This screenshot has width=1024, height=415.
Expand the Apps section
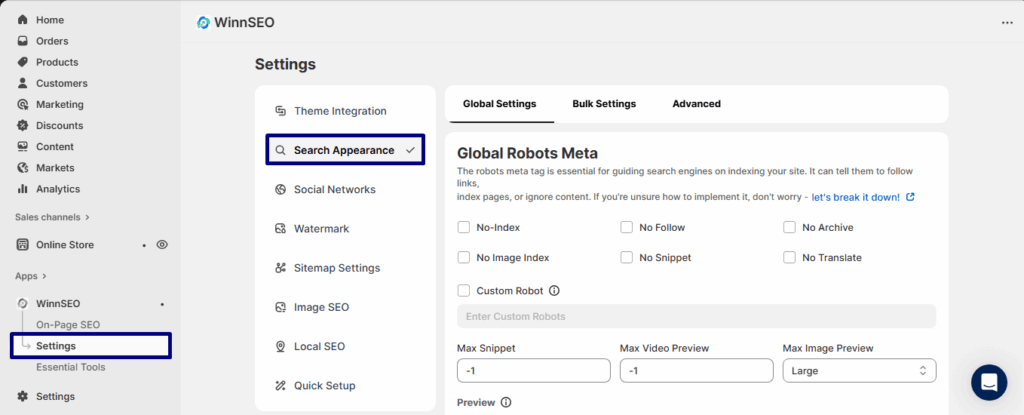(x=31, y=276)
